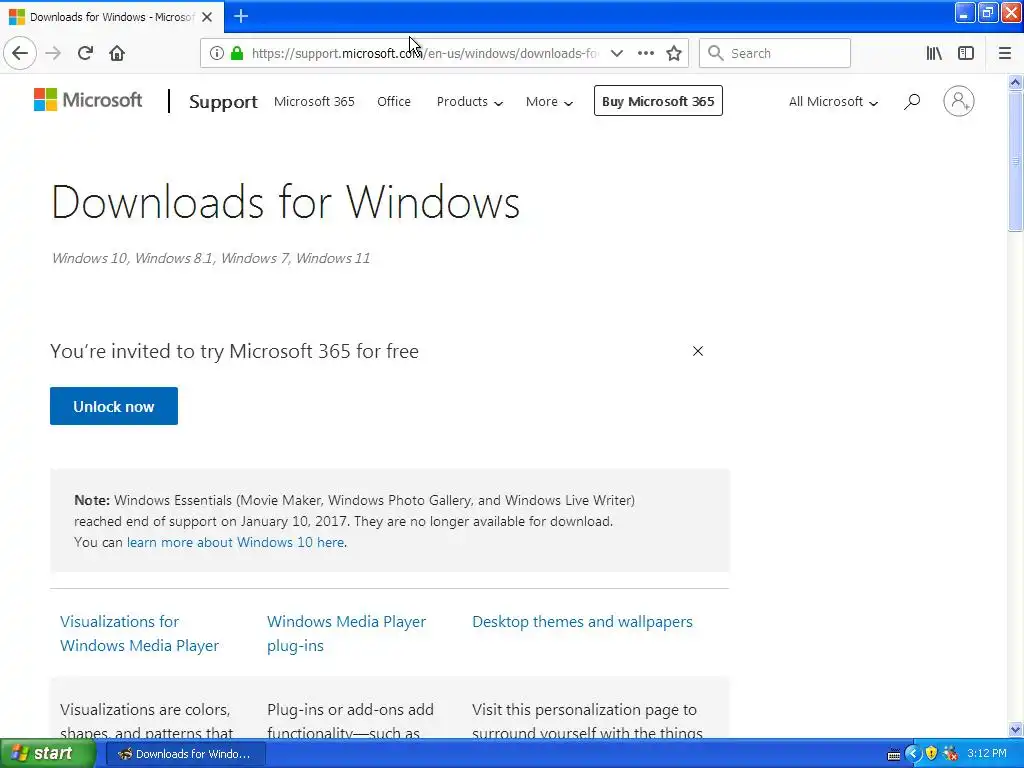This screenshot has height=768, width=1024.
Task: Expand the More menu
Action: 549,102
